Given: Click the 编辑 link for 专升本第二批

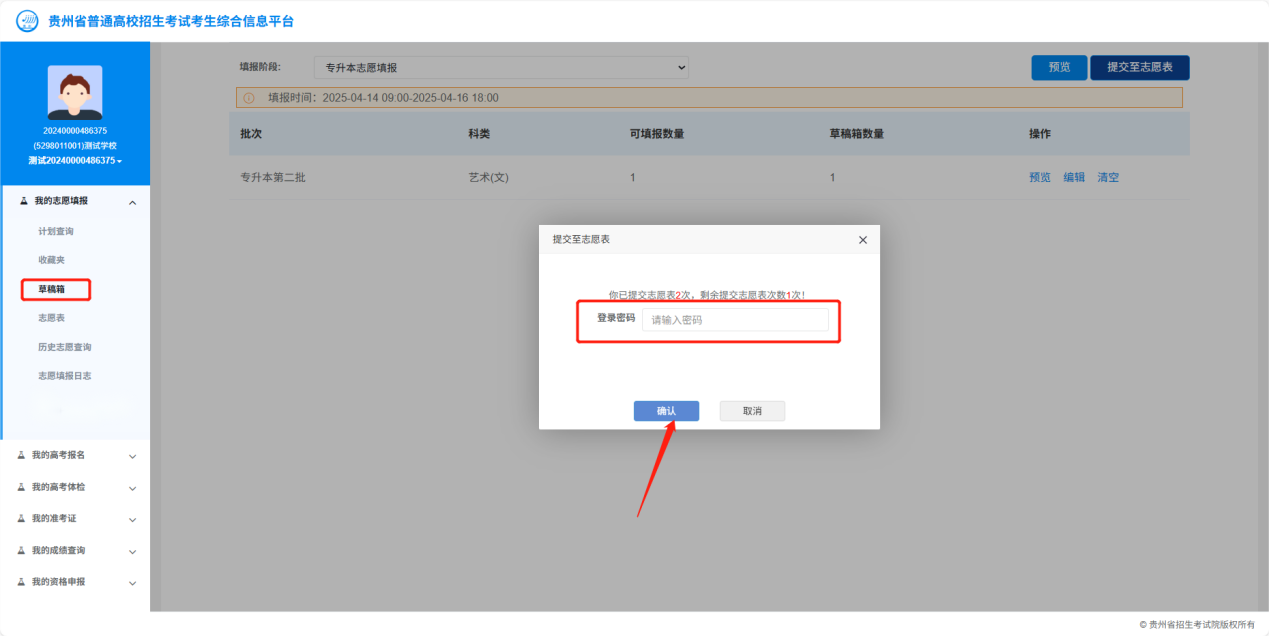Looking at the screenshot, I should (x=1074, y=177).
